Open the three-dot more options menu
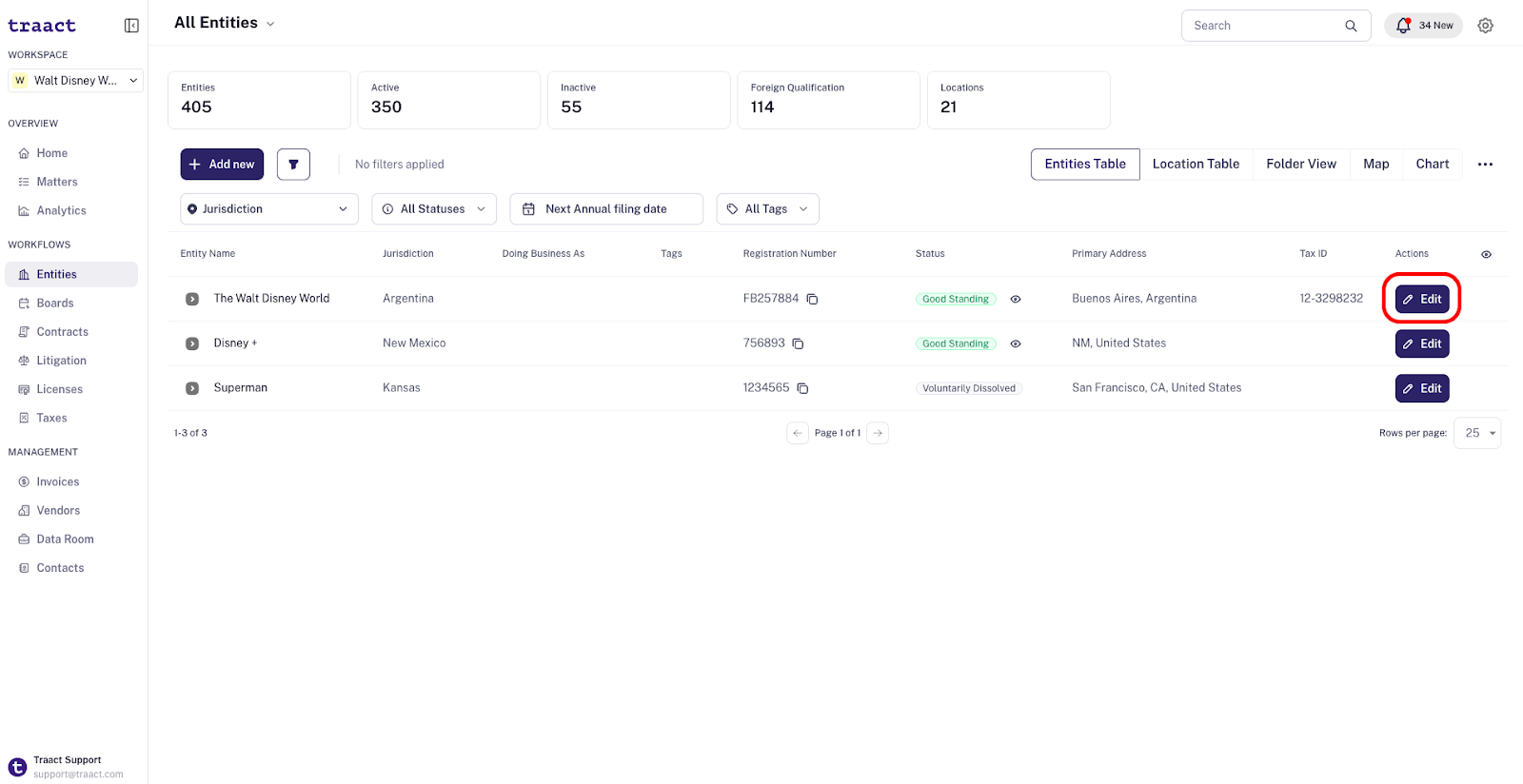Viewport: 1523px width, 784px height. pos(1485,165)
